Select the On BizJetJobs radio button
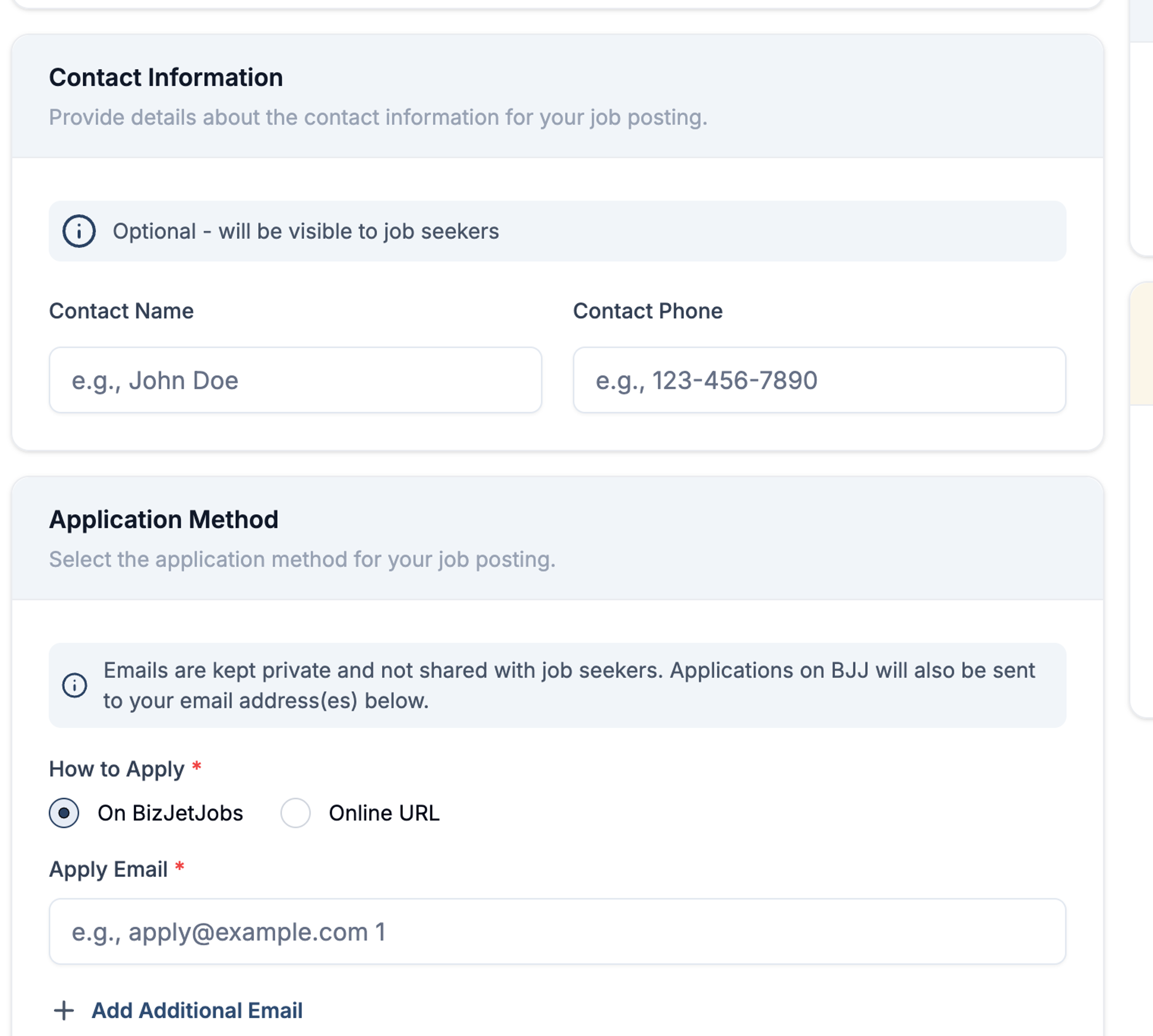This screenshot has width=1153, height=1036. point(64,813)
